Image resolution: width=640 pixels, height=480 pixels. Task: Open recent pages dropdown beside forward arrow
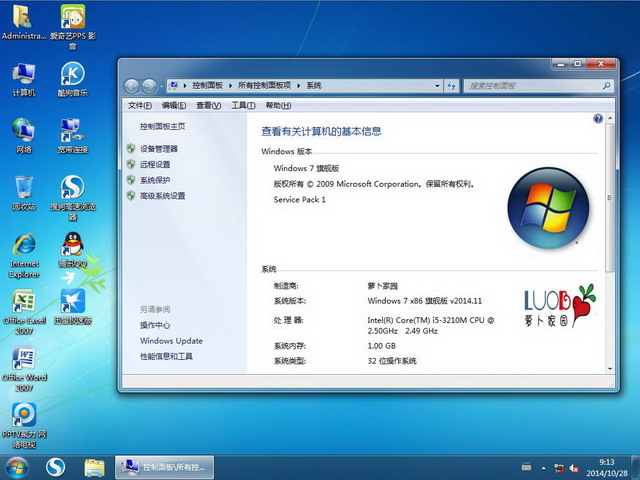pyautogui.click(x=162, y=86)
